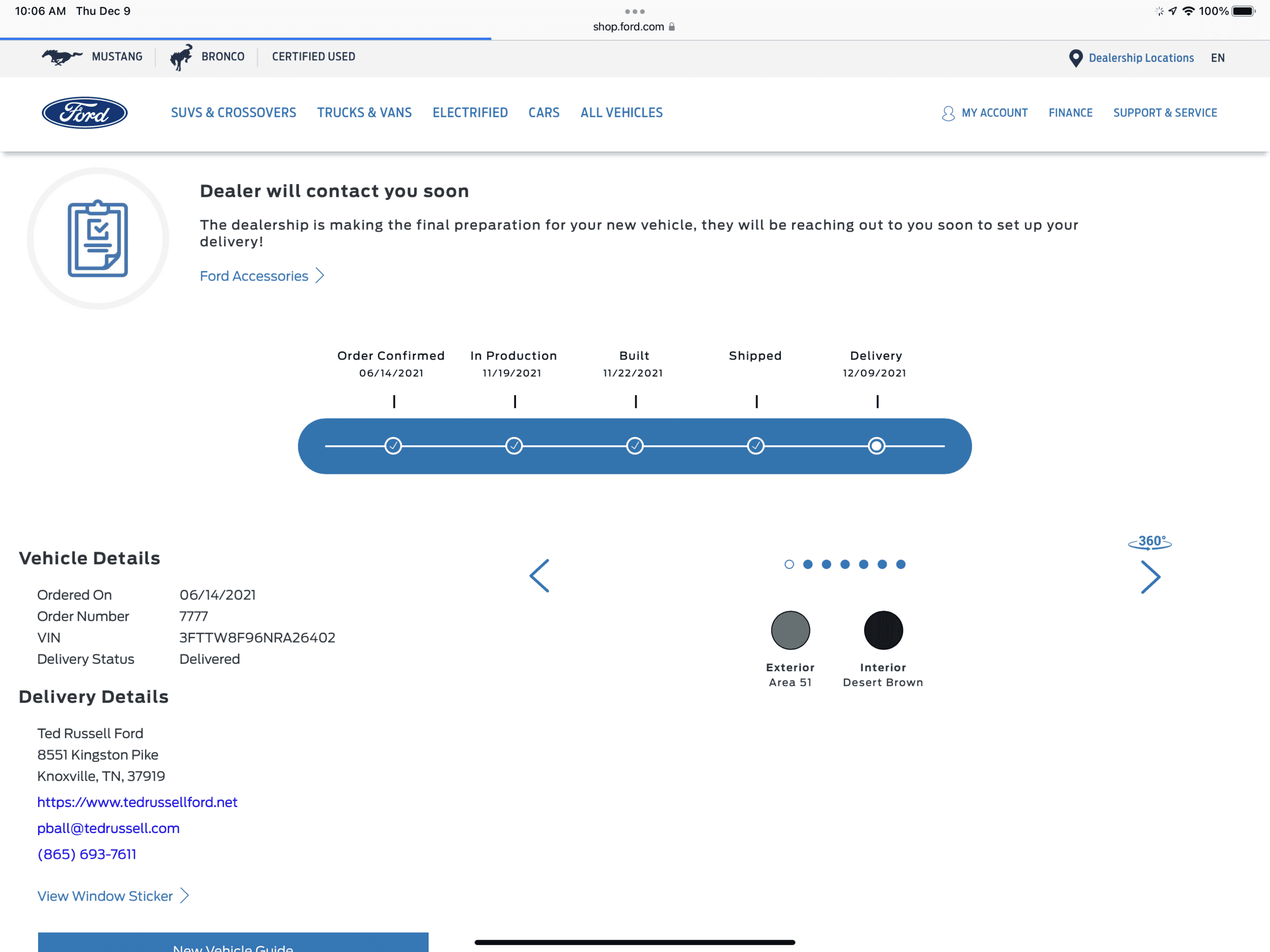
Task: Click the clipboard order status icon
Action: click(97, 239)
